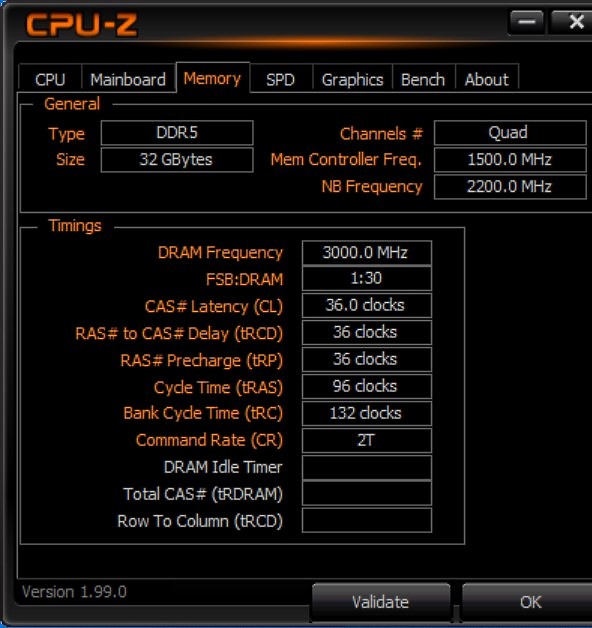Click the 1:30 FSB:DRAM ratio value

(366, 278)
